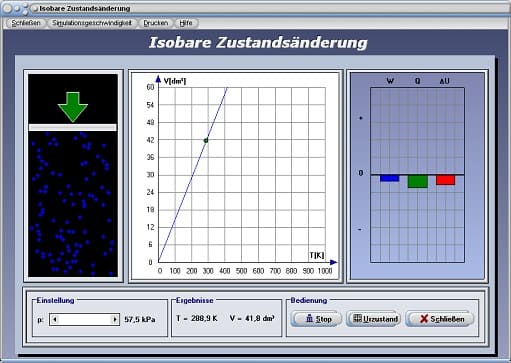Click the green down arrow above piston
This screenshot has width=511, height=363.
[x=73, y=107]
